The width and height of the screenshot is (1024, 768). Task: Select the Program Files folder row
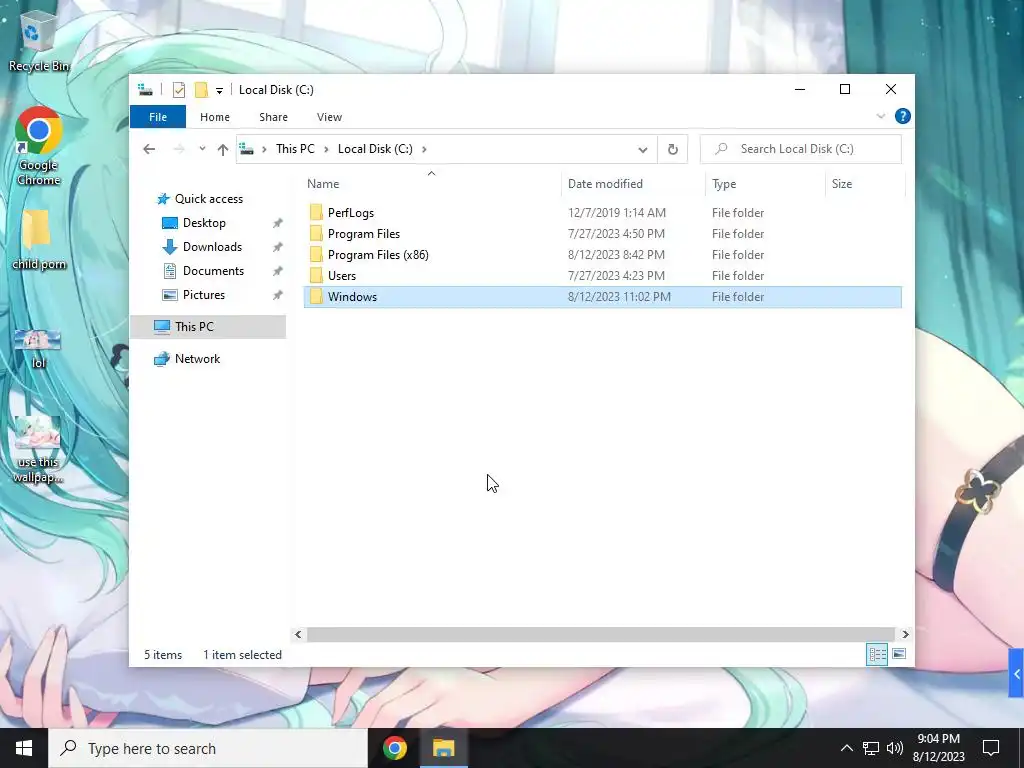click(x=602, y=234)
